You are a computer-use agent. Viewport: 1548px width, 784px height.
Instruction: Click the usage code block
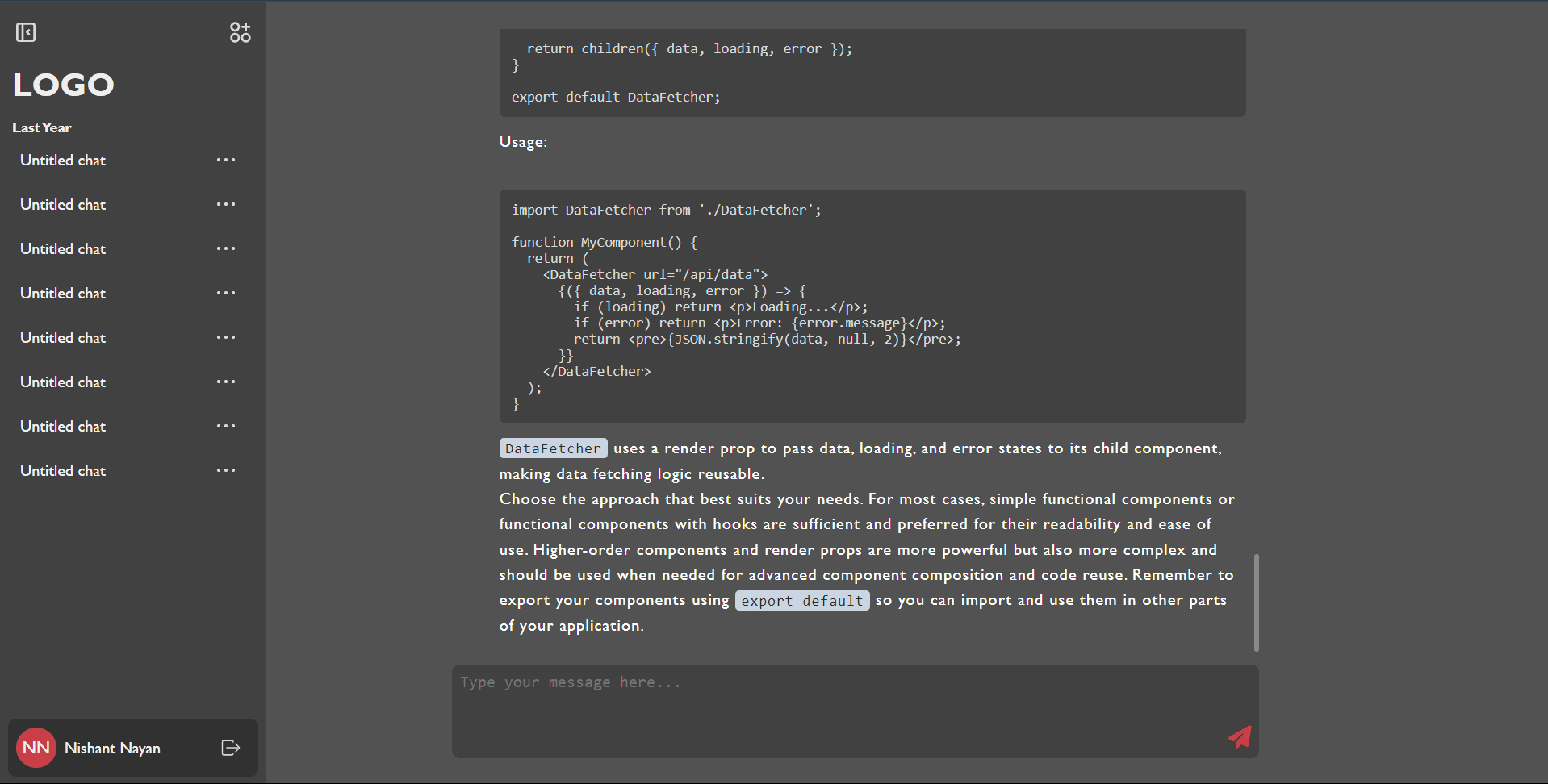pyautogui.click(x=872, y=307)
